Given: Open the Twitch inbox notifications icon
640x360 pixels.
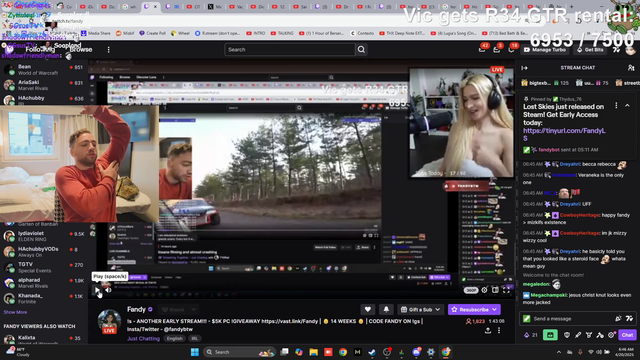Looking at the screenshot, I should (497, 49).
